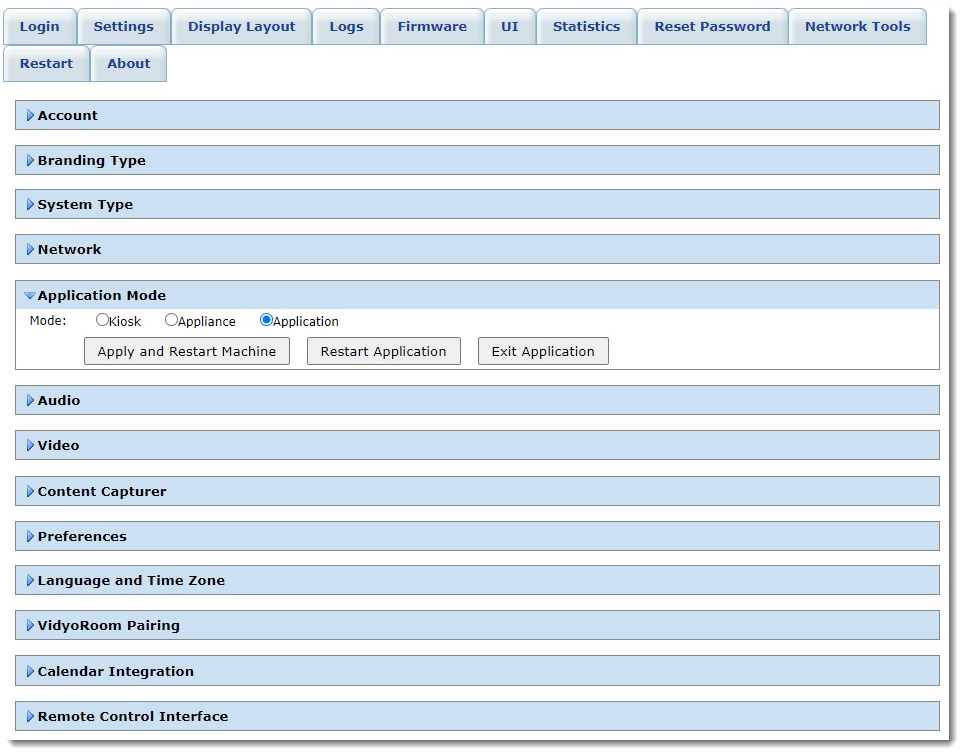Screen dimensions: 964x755
Task: Expand the Video section
Action: [x=477, y=445]
